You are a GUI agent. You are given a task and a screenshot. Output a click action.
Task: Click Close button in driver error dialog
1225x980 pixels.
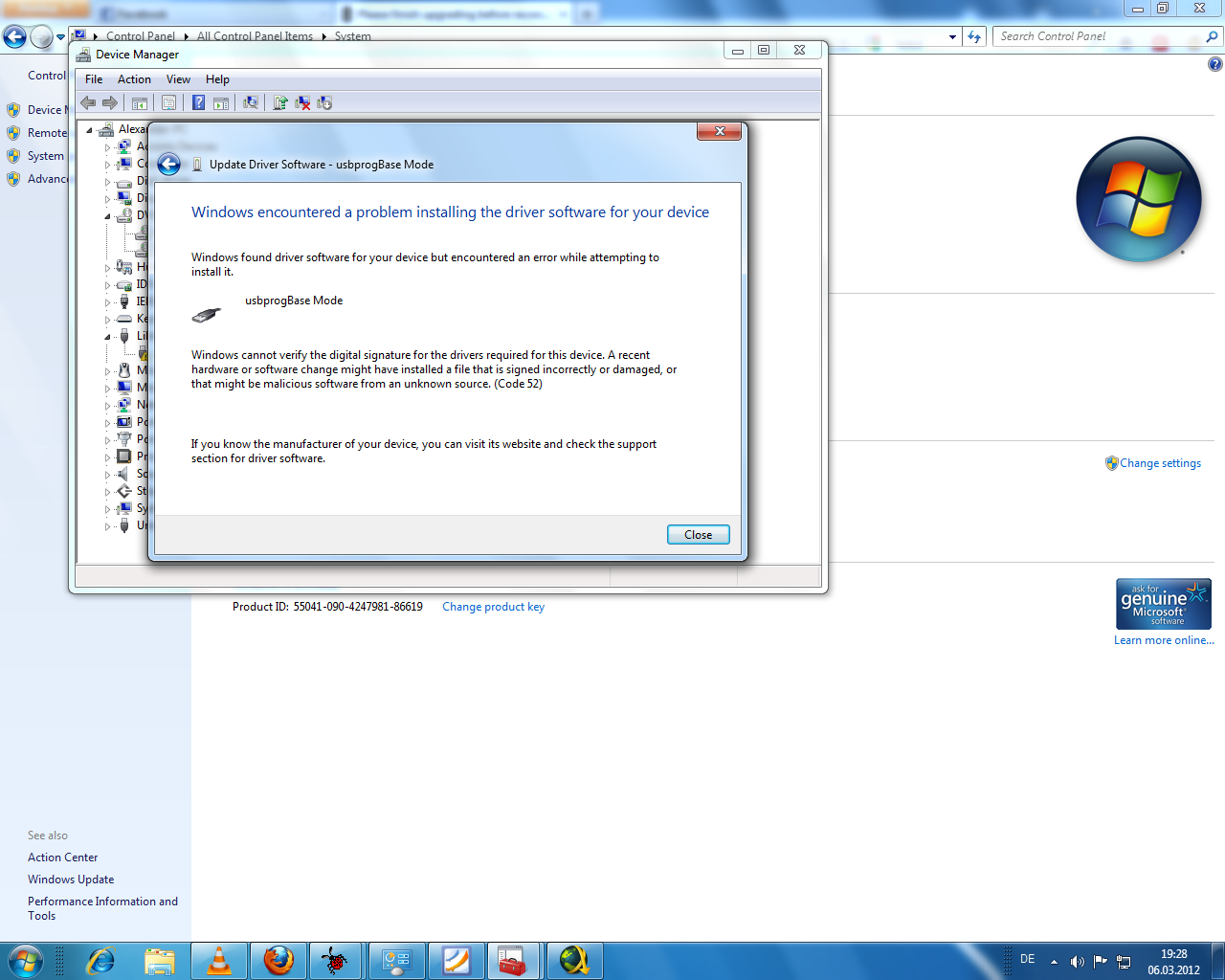(x=699, y=535)
